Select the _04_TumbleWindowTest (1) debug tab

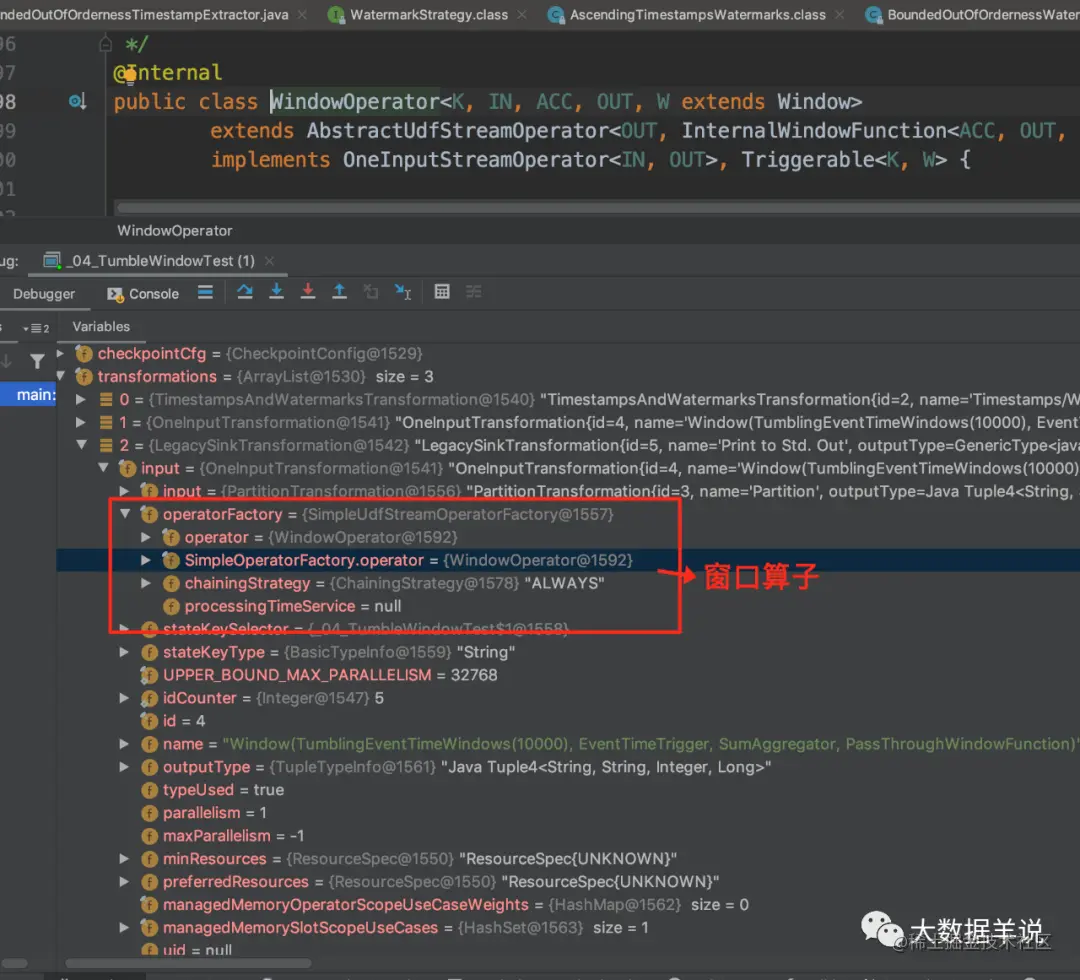coord(162,261)
